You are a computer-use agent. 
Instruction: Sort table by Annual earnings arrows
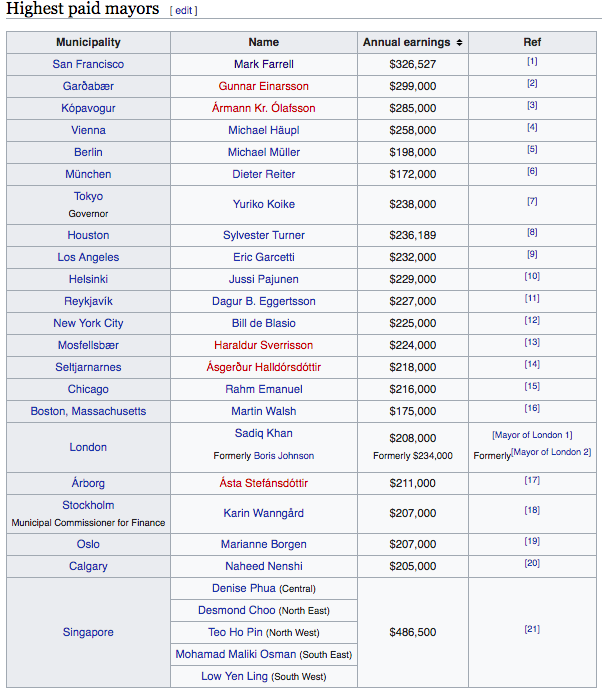coord(459,43)
